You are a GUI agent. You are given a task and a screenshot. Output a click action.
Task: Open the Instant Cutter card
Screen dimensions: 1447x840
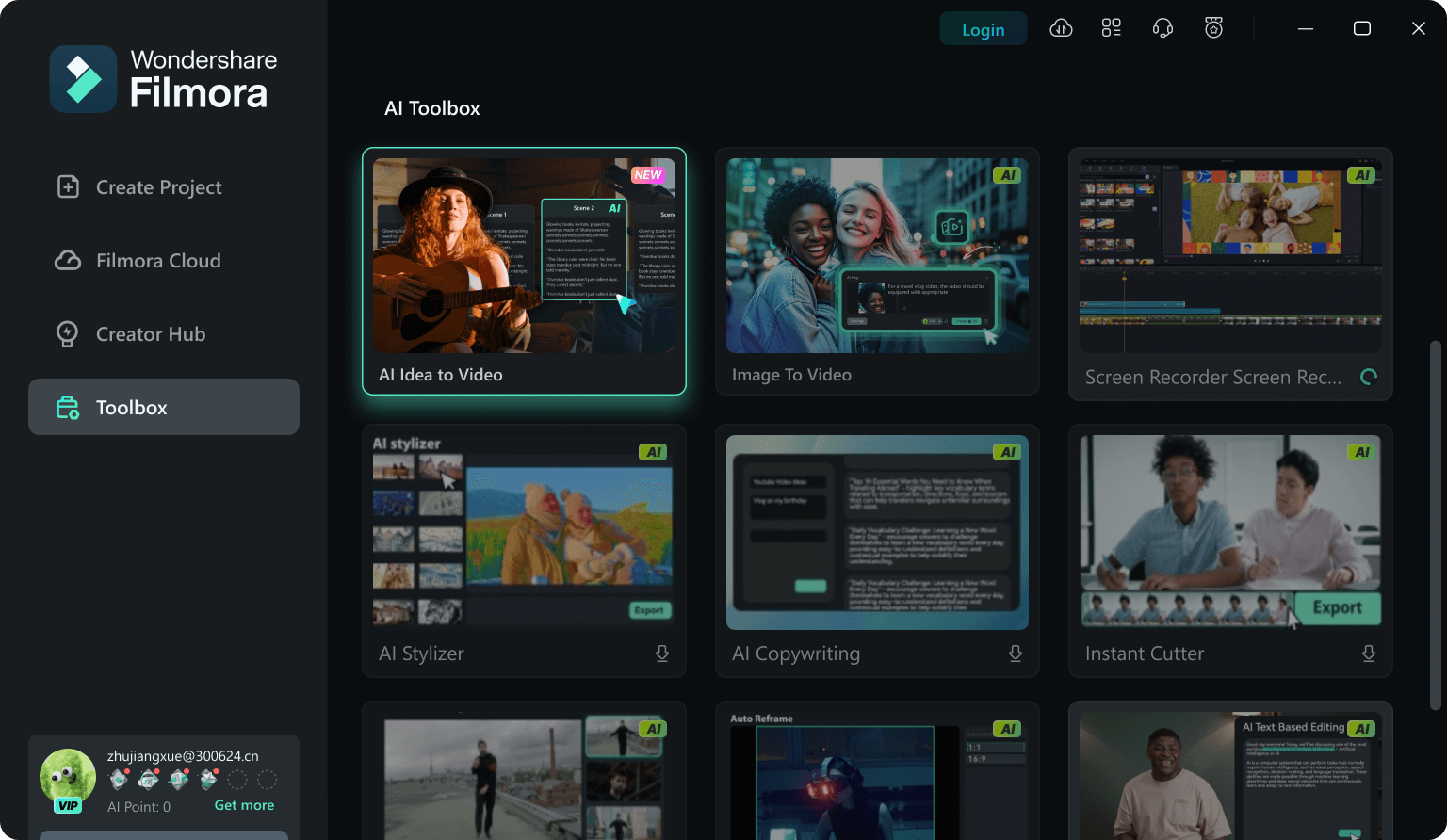pos(1230,551)
